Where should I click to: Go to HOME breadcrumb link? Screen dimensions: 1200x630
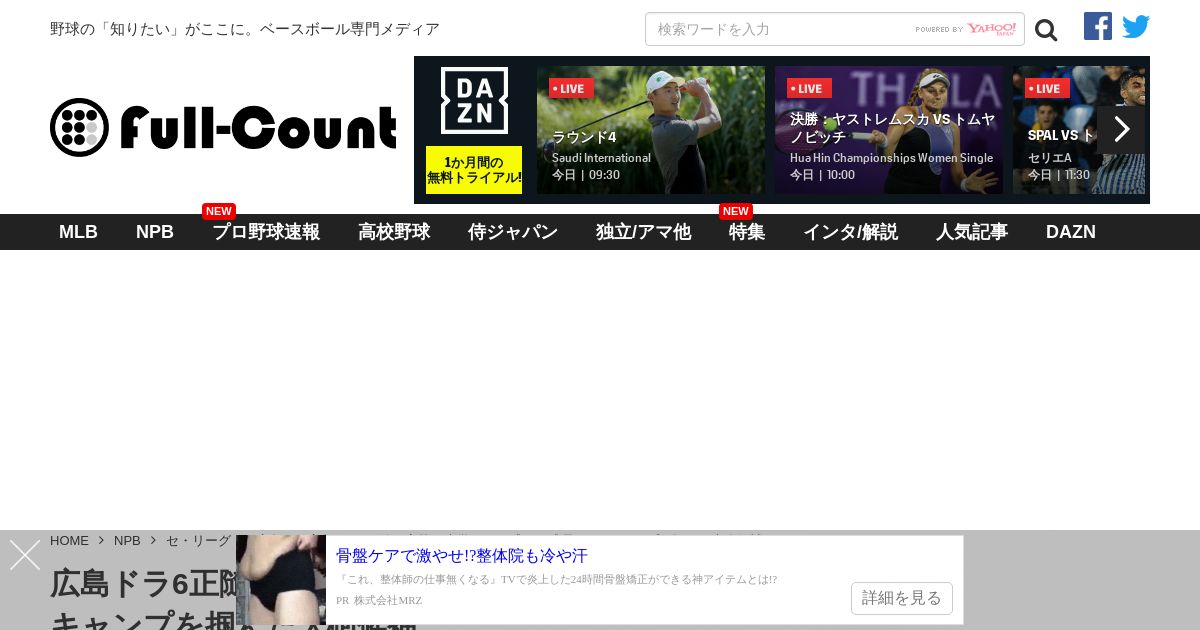[70, 540]
